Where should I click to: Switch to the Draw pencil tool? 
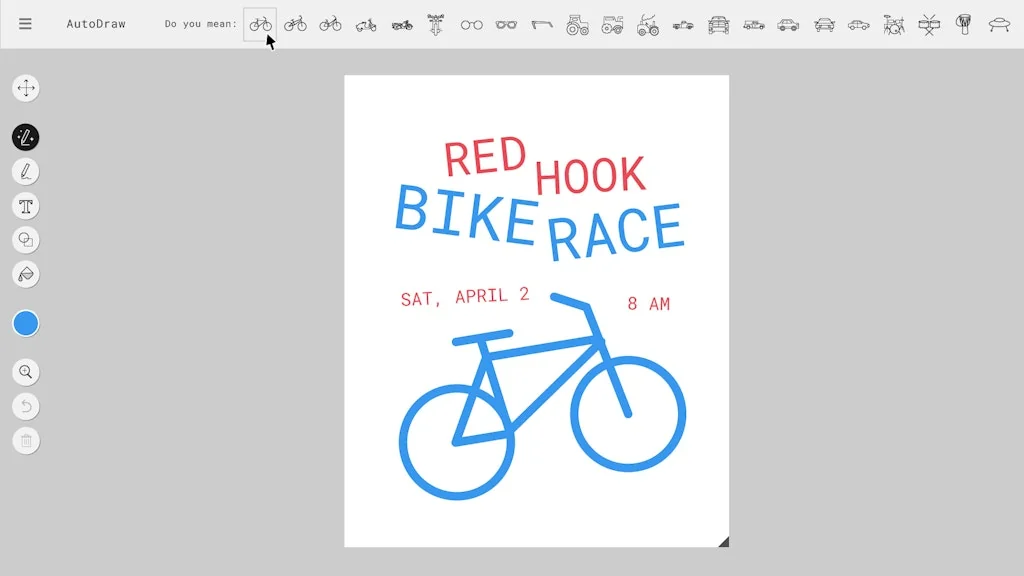coord(26,171)
